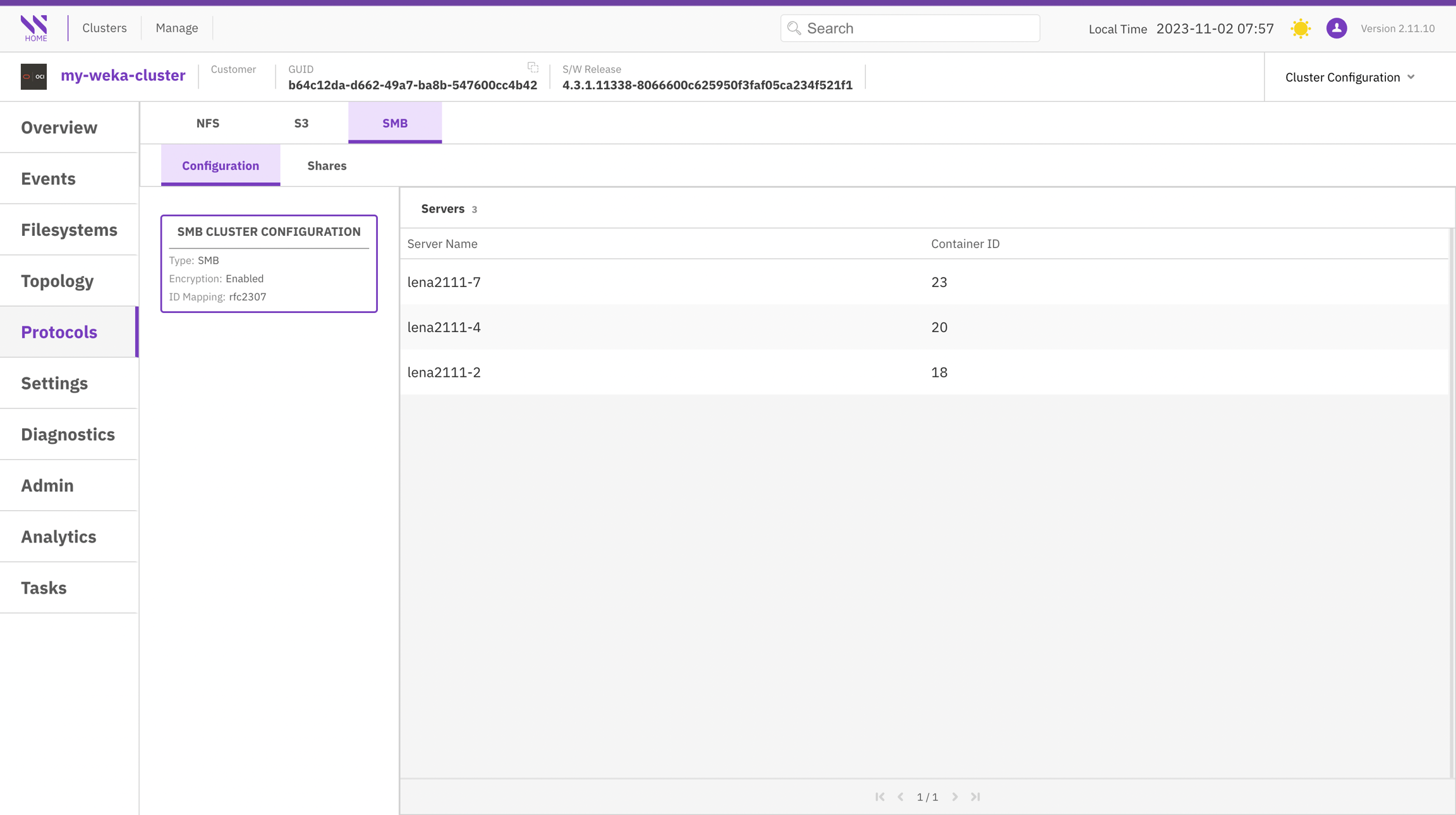This screenshot has height=815, width=1456.
Task: Open Filesystems in the sidebar
Action: [69, 230]
